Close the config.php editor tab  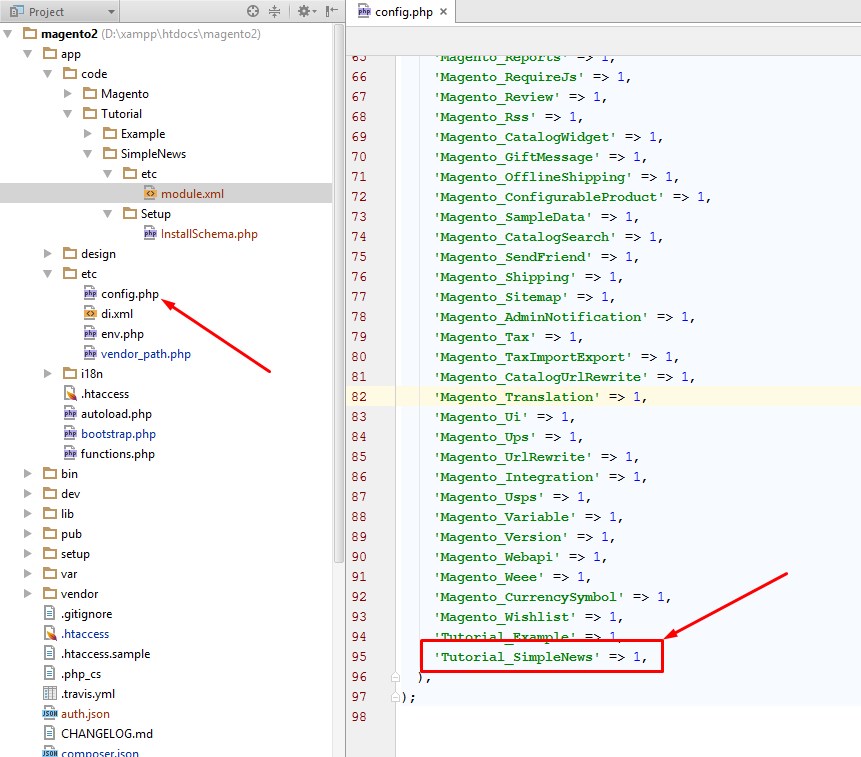[x=443, y=12]
